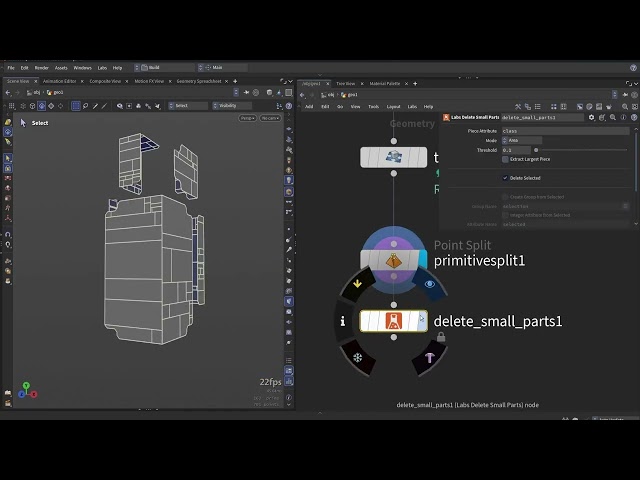The width and height of the screenshot is (640, 480).
Task: Open the network editor Add menu
Action: 309,107
